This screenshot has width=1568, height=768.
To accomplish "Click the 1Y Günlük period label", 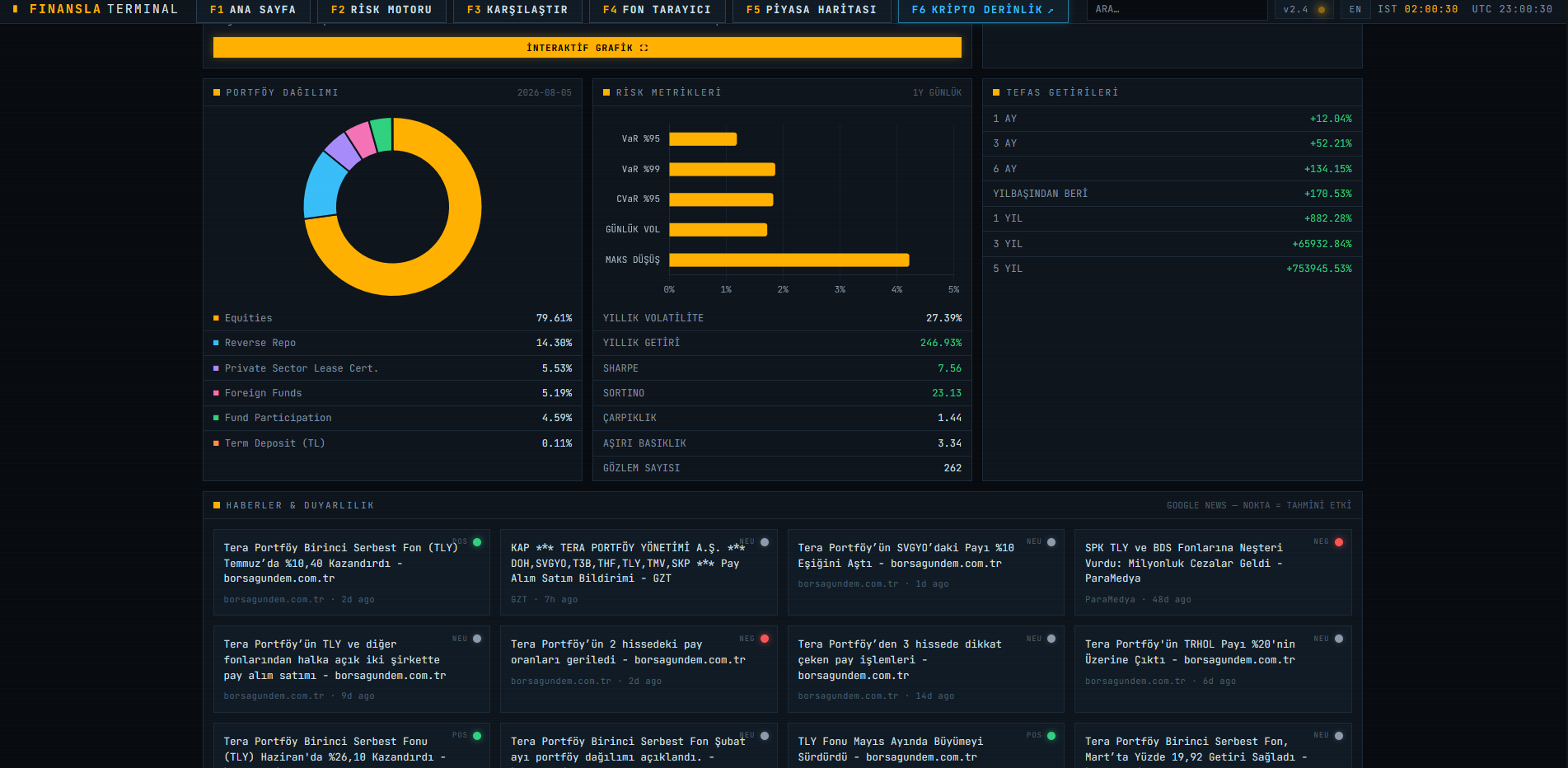I will point(937,93).
